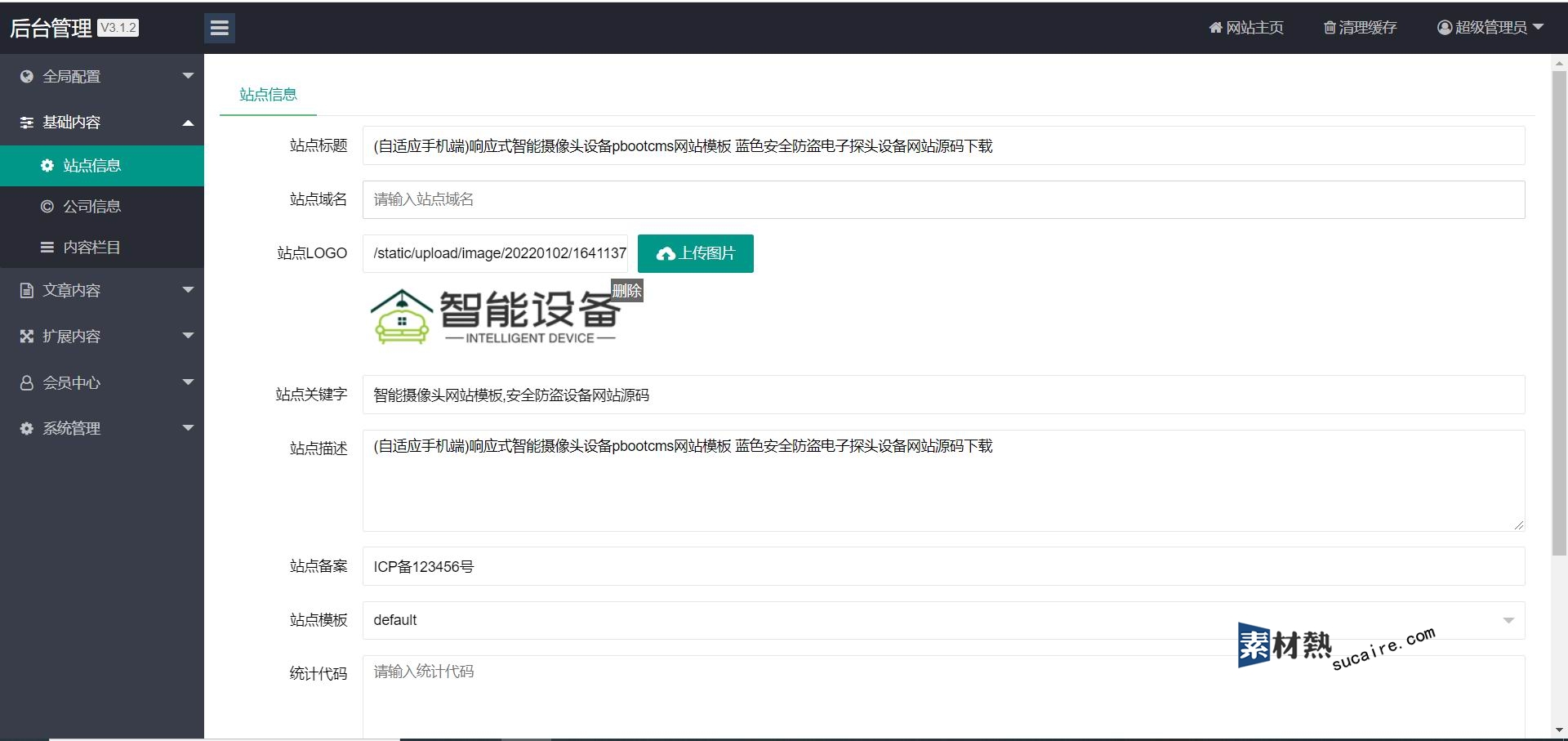Click the 智能设备 logo thumbnail
This screenshot has width=1568, height=741.
495,315
